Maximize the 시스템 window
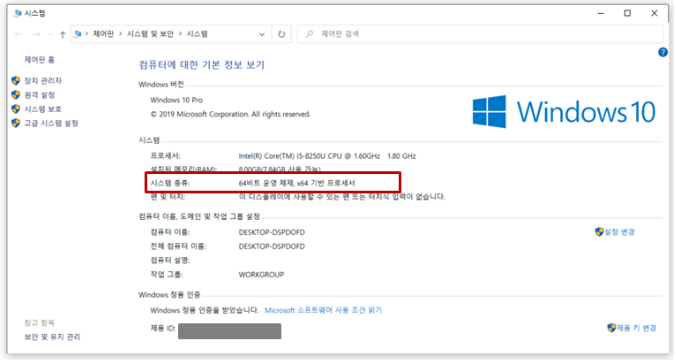The width and height of the screenshot is (676, 360). pos(627,13)
